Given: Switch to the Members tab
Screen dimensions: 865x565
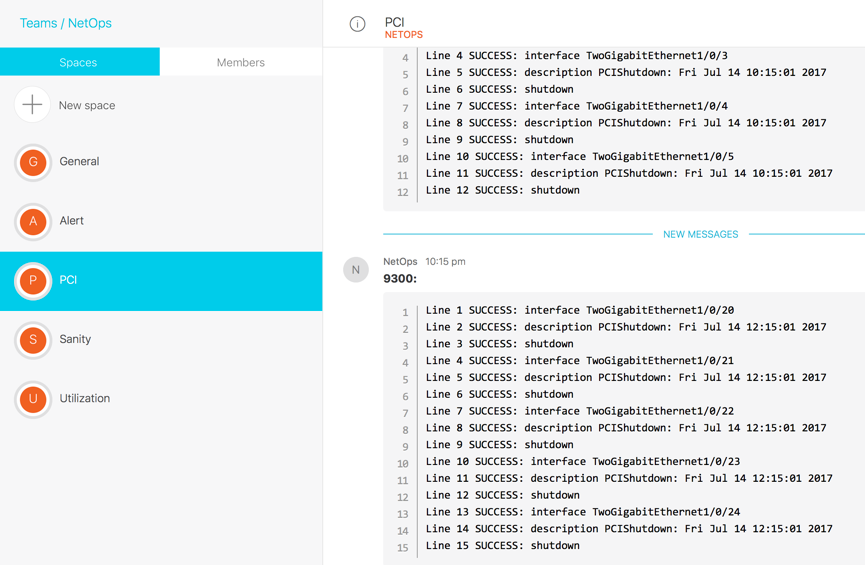Looking at the screenshot, I should click(x=241, y=62).
